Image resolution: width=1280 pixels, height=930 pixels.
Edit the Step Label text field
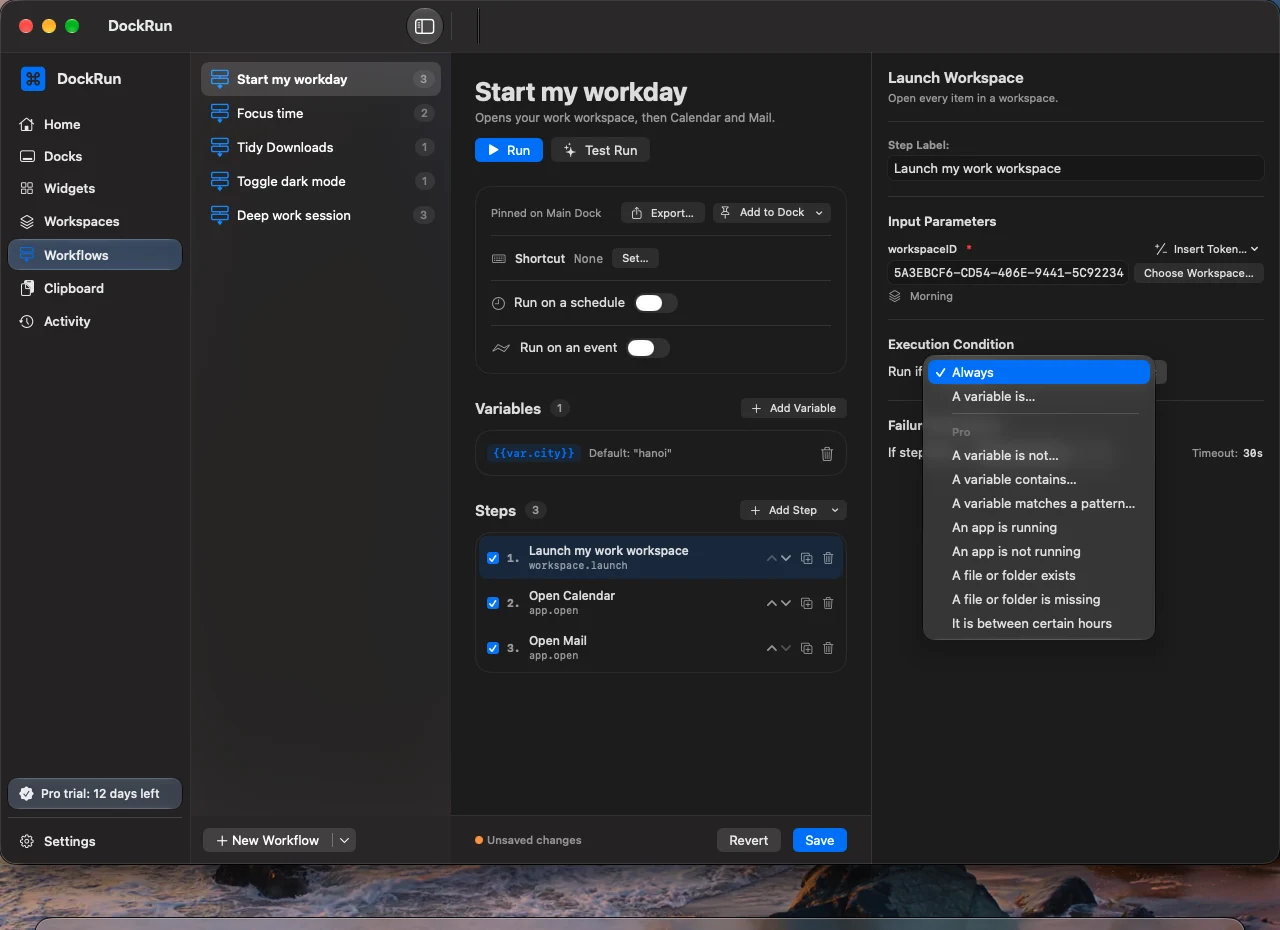1076,168
